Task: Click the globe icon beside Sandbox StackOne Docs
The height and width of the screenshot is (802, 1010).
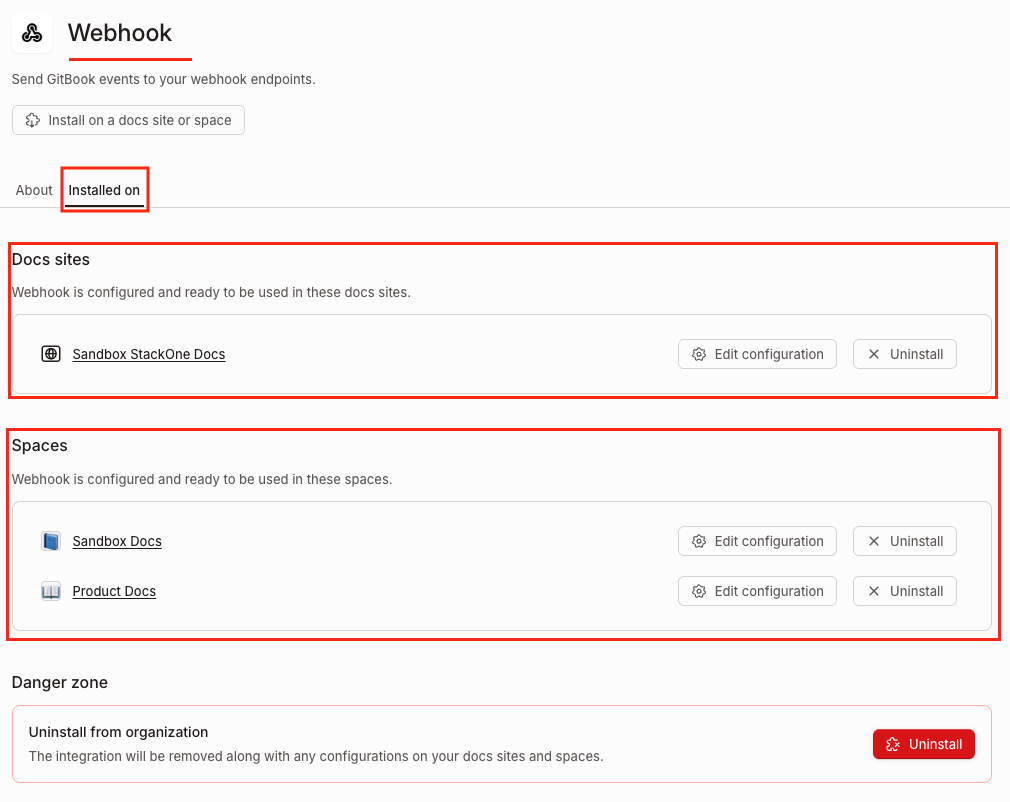Action: (51, 354)
